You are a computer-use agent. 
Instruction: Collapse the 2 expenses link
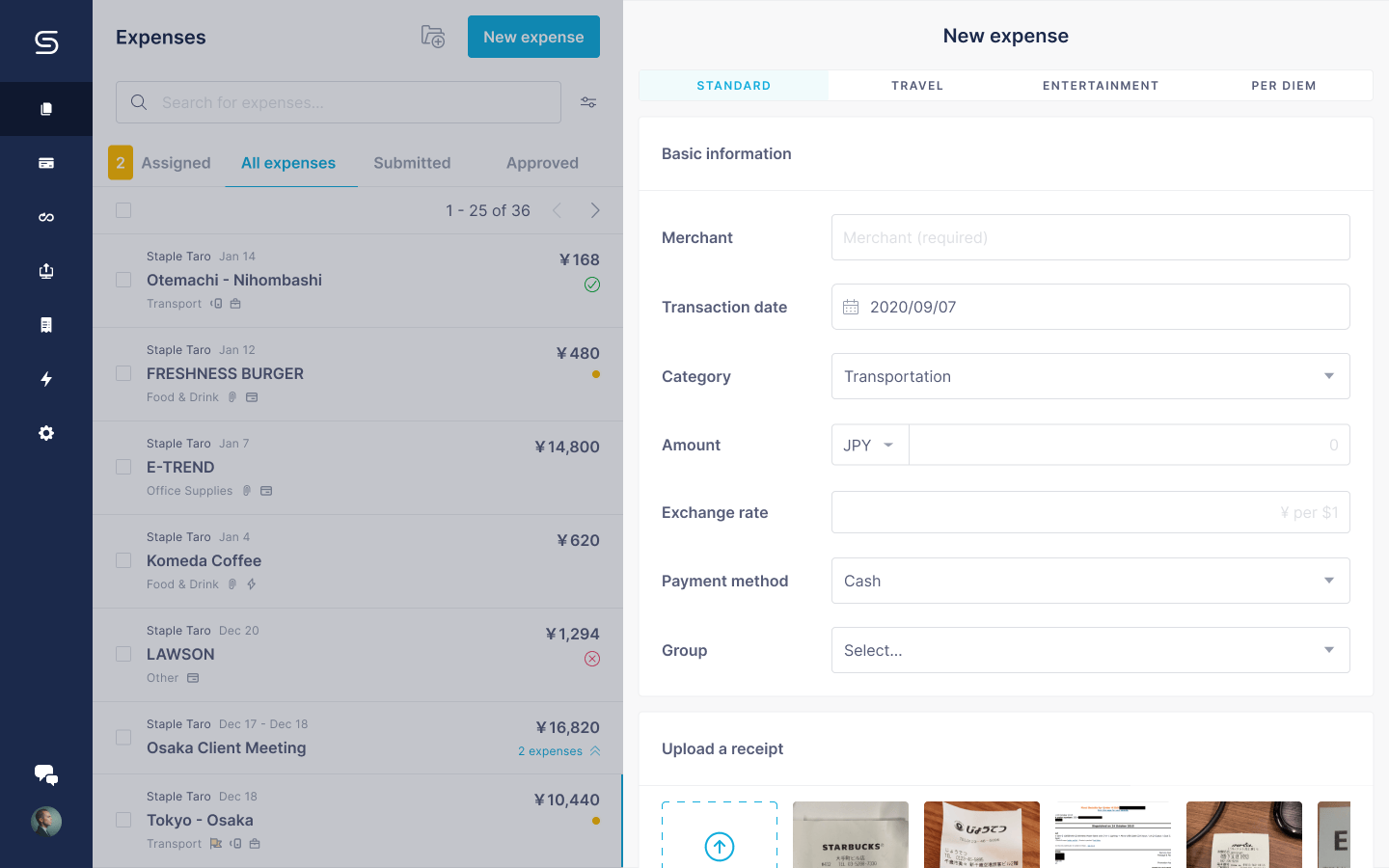(558, 751)
